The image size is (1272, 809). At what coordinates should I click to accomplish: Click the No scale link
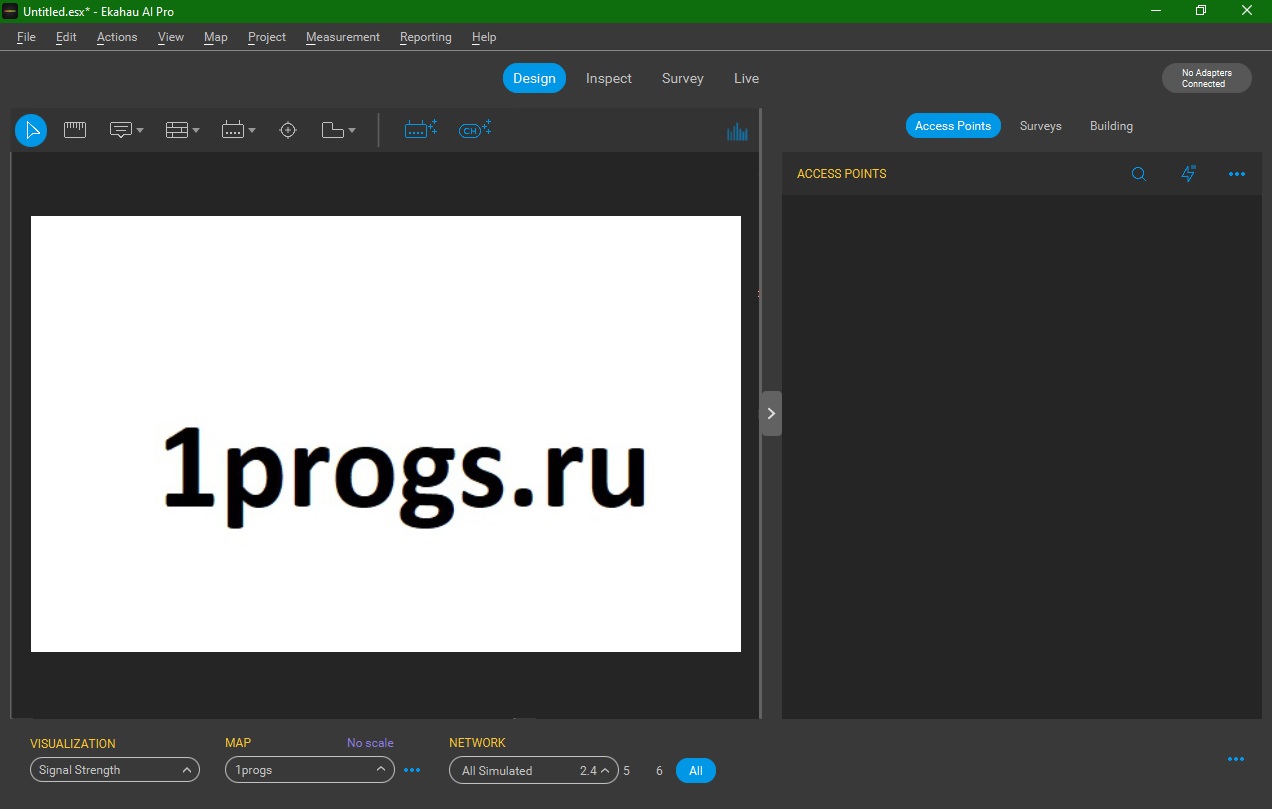370,743
